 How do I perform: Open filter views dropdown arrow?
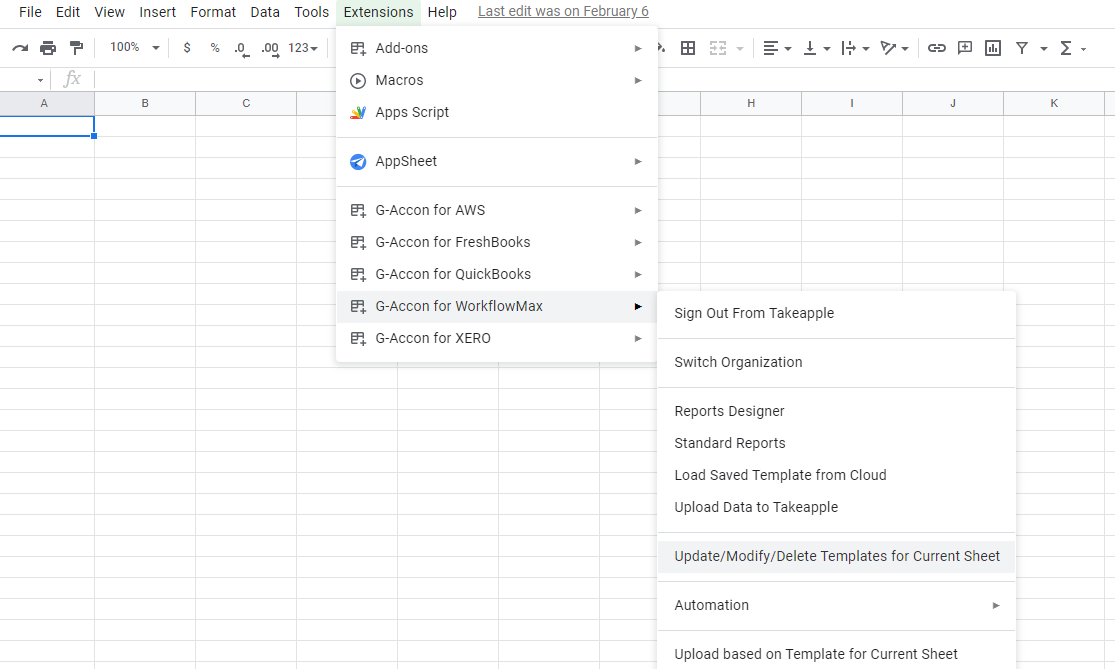[x=1044, y=48]
